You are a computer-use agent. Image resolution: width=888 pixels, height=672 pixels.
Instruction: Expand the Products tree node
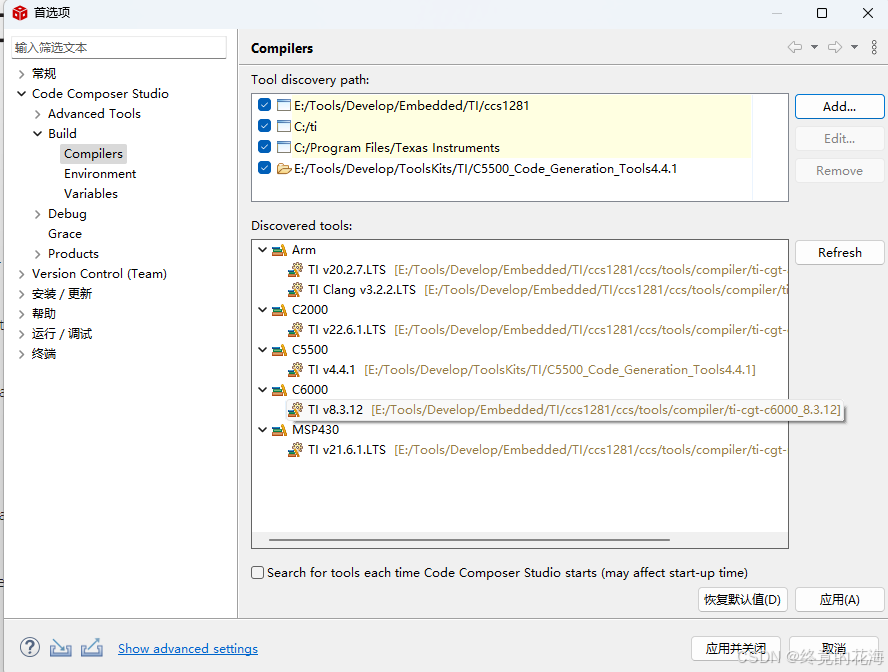[37, 254]
